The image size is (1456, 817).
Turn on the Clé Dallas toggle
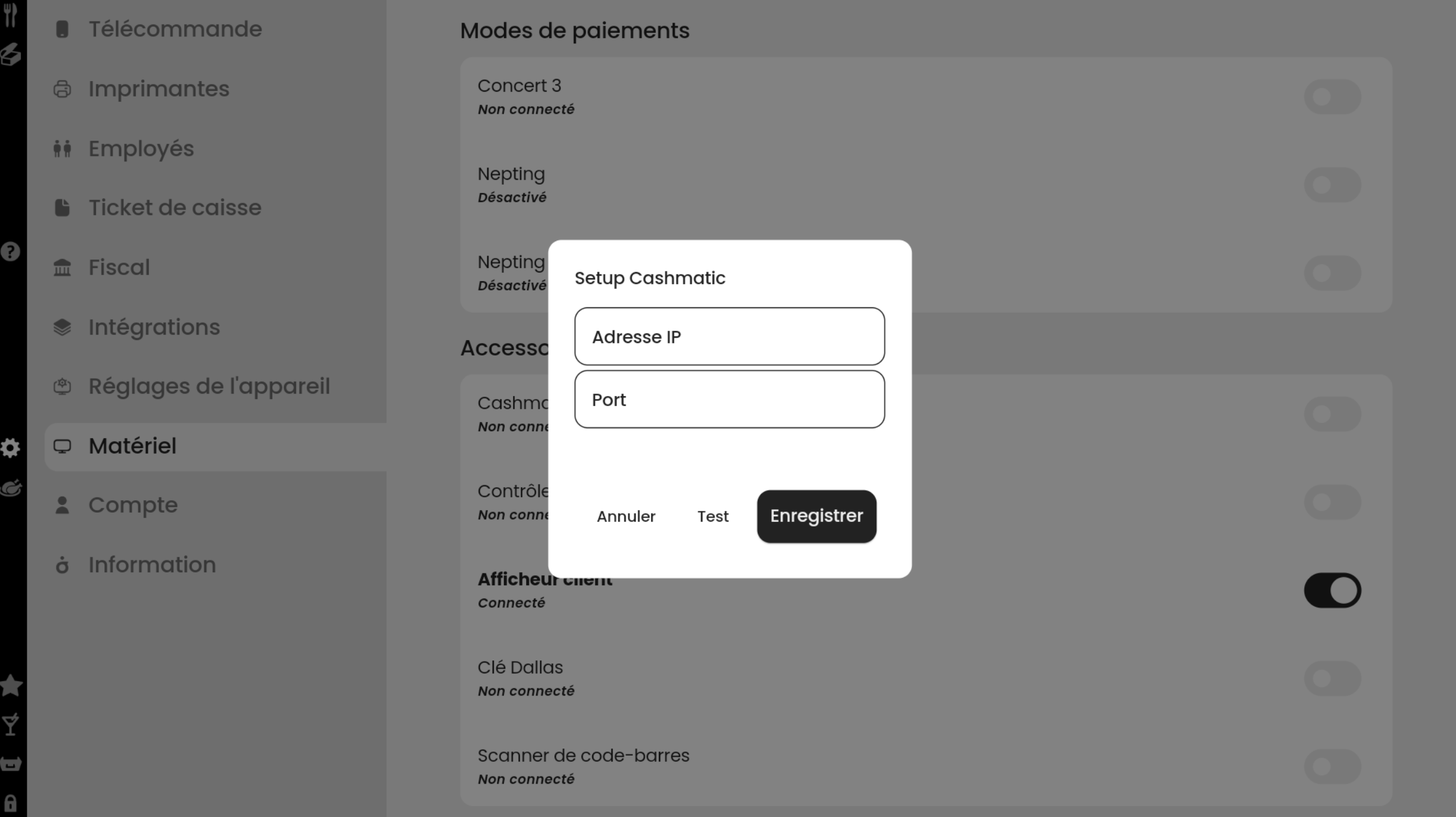click(1332, 678)
